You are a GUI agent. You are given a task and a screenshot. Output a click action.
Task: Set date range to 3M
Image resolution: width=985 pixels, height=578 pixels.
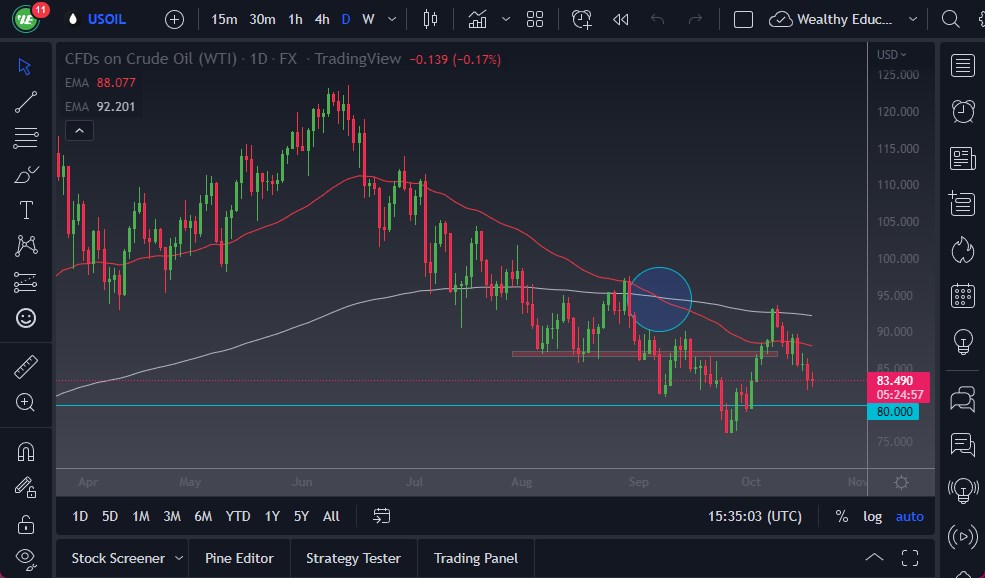coord(171,516)
